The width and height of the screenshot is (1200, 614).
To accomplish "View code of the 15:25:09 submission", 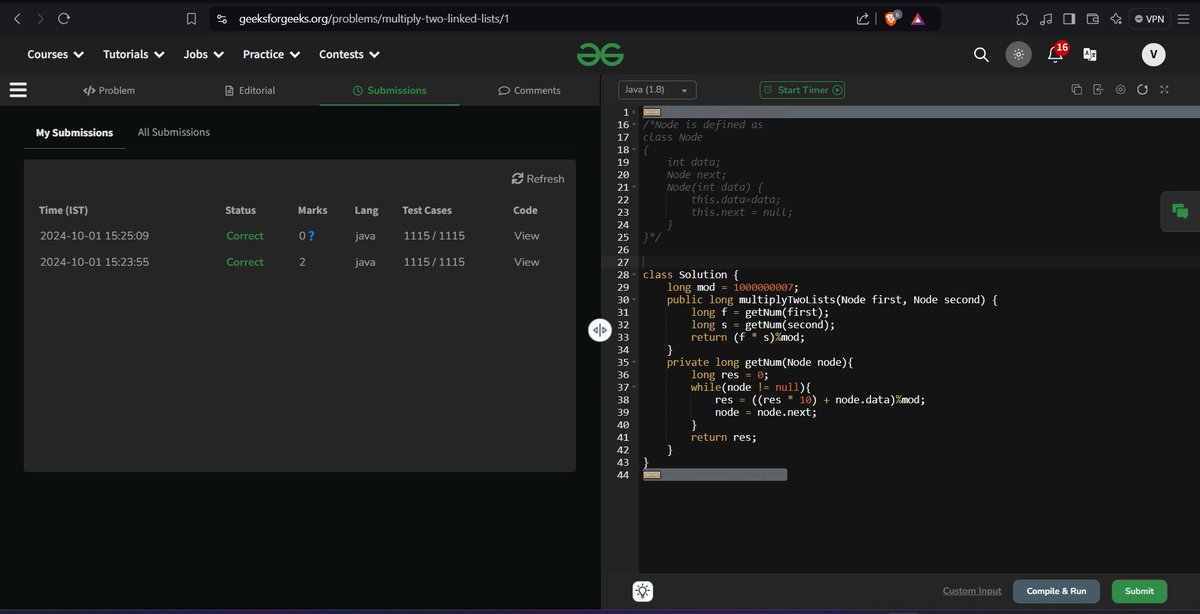I will [x=526, y=236].
